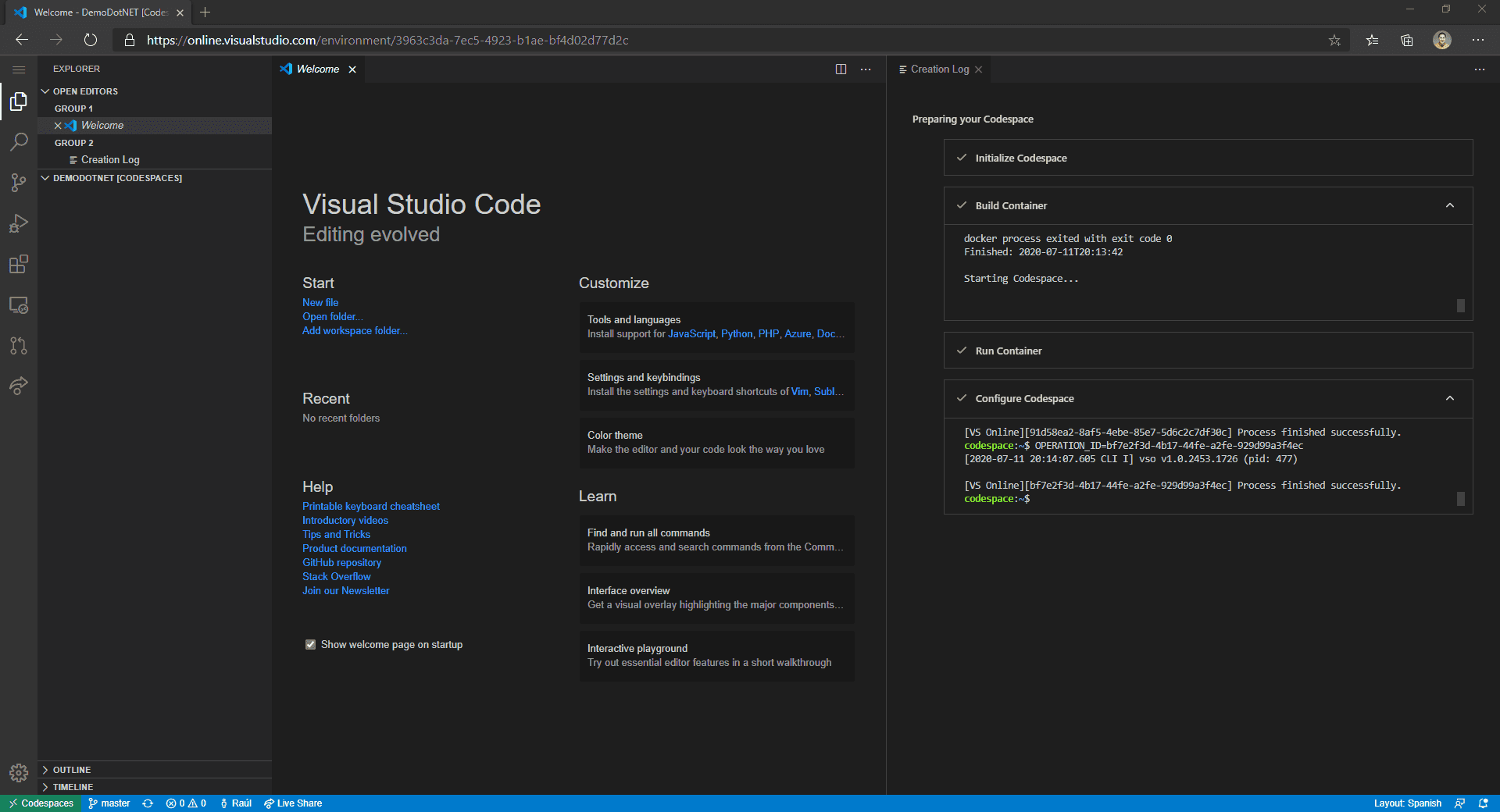Screen dimensions: 1500x812
Task: Open browser profile avatar
Action: pos(1442,40)
